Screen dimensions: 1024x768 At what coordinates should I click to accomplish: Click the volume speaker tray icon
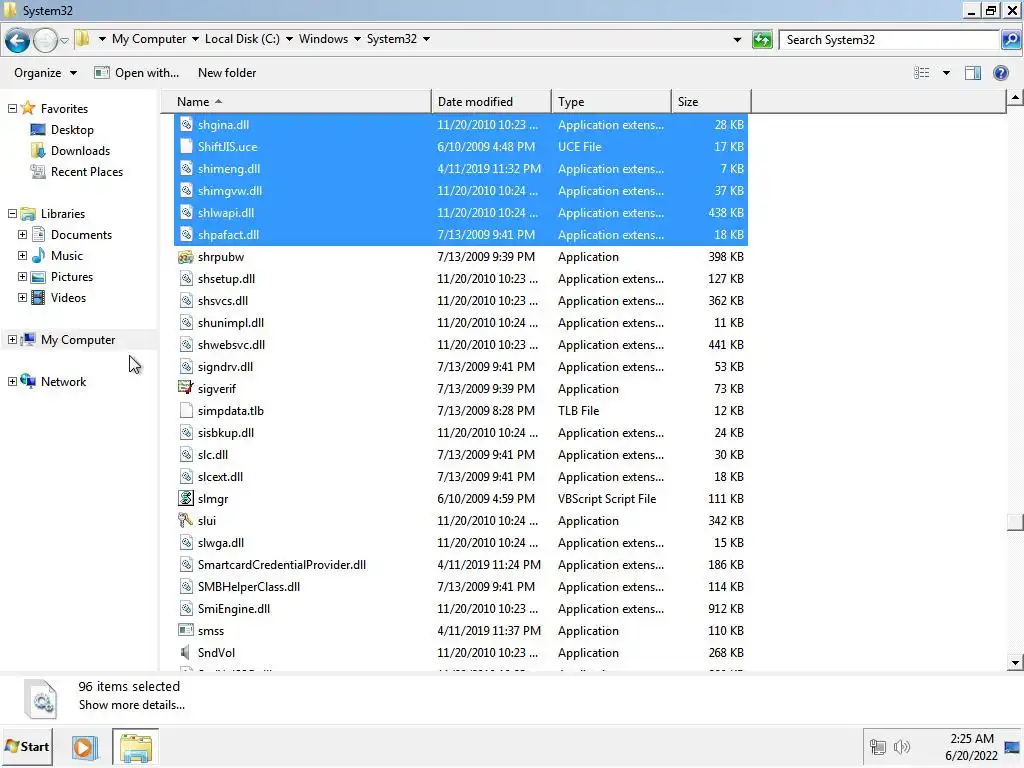coord(902,746)
